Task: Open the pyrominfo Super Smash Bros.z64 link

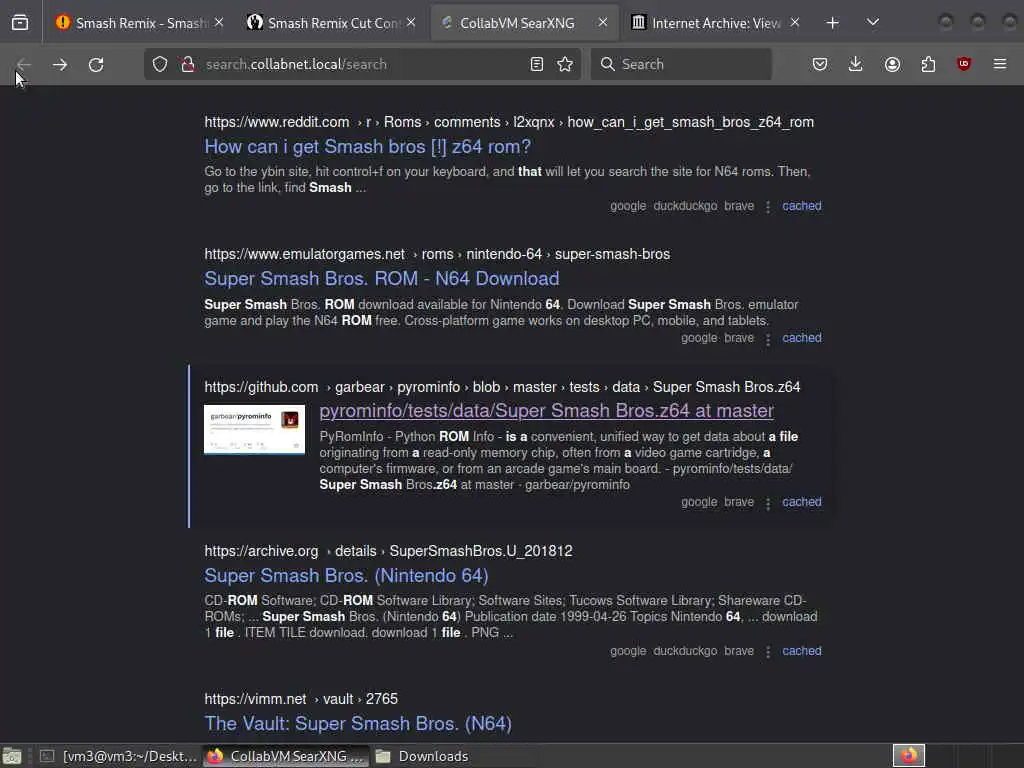Action: (x=547, y=410)
